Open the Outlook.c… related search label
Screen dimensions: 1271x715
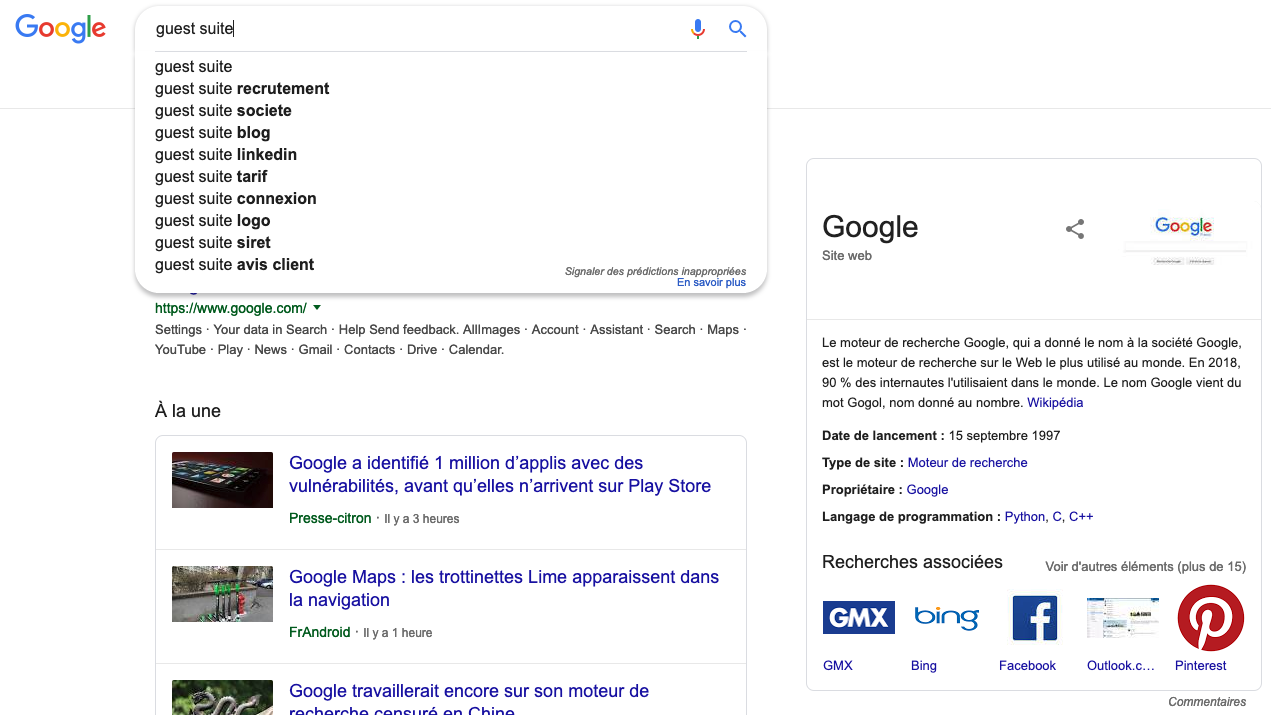click(1121, 666)
